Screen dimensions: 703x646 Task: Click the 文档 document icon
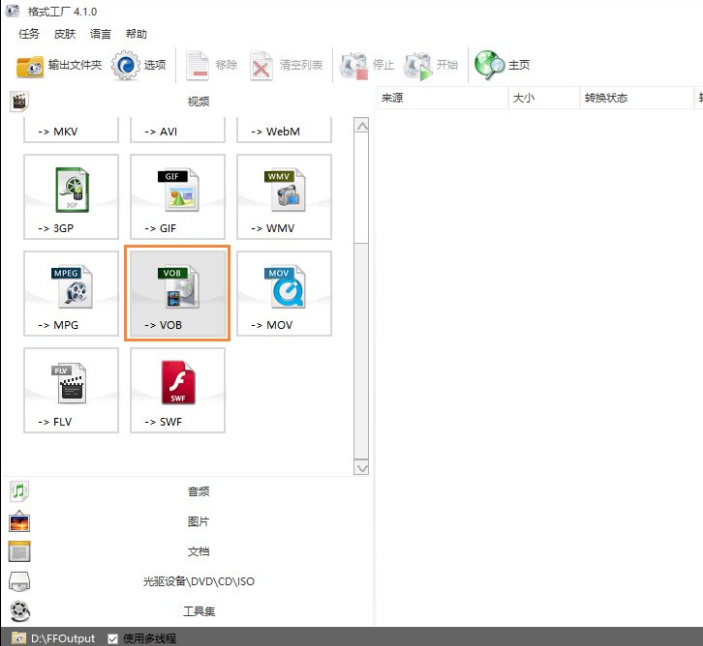click(x=19, y=551)
